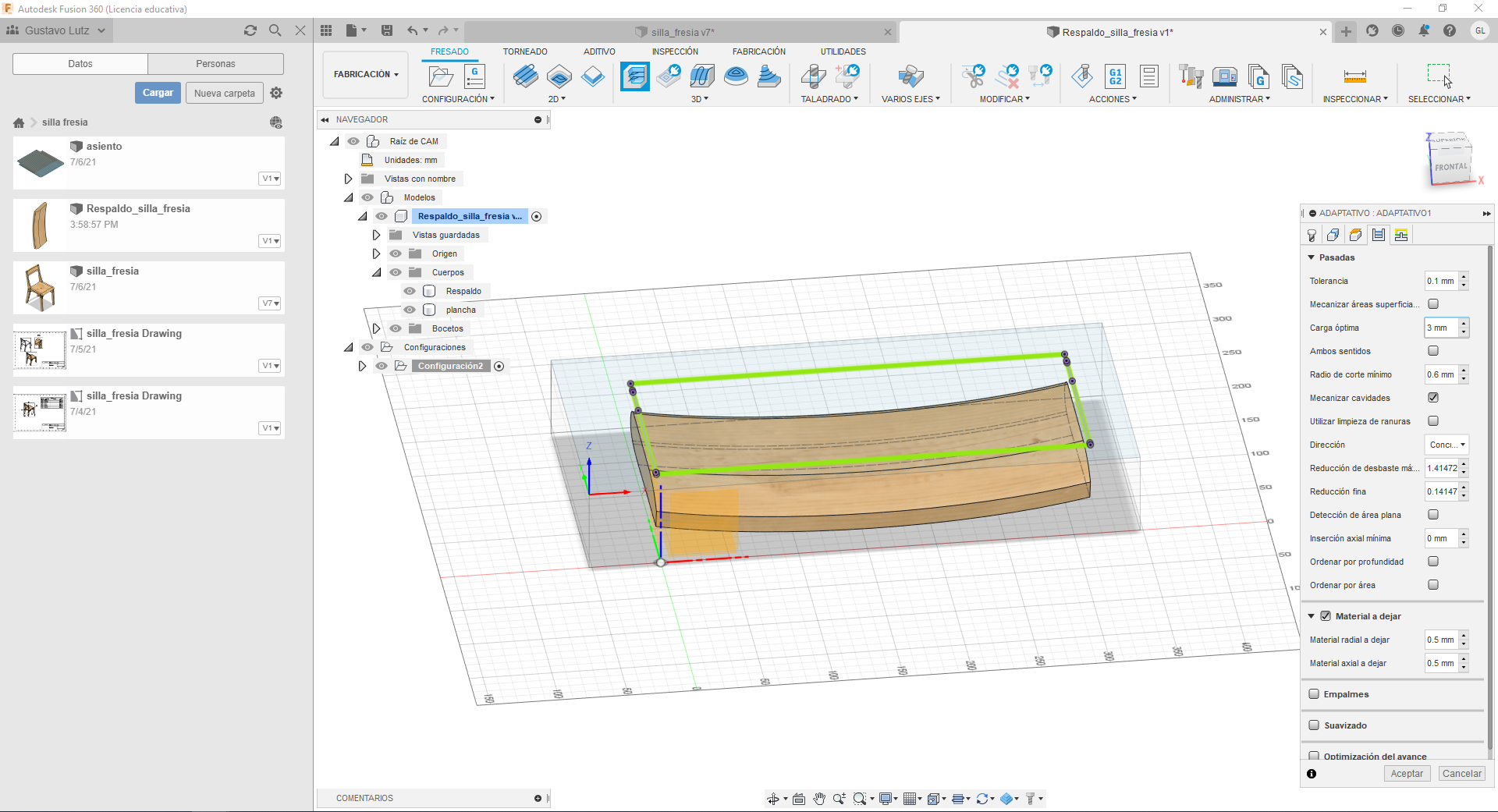Select the highlighted 3D Adaptive Clearing icon
Viewport: 1498px width, 812px height.
pyautogui.click(x=635, y=76)
